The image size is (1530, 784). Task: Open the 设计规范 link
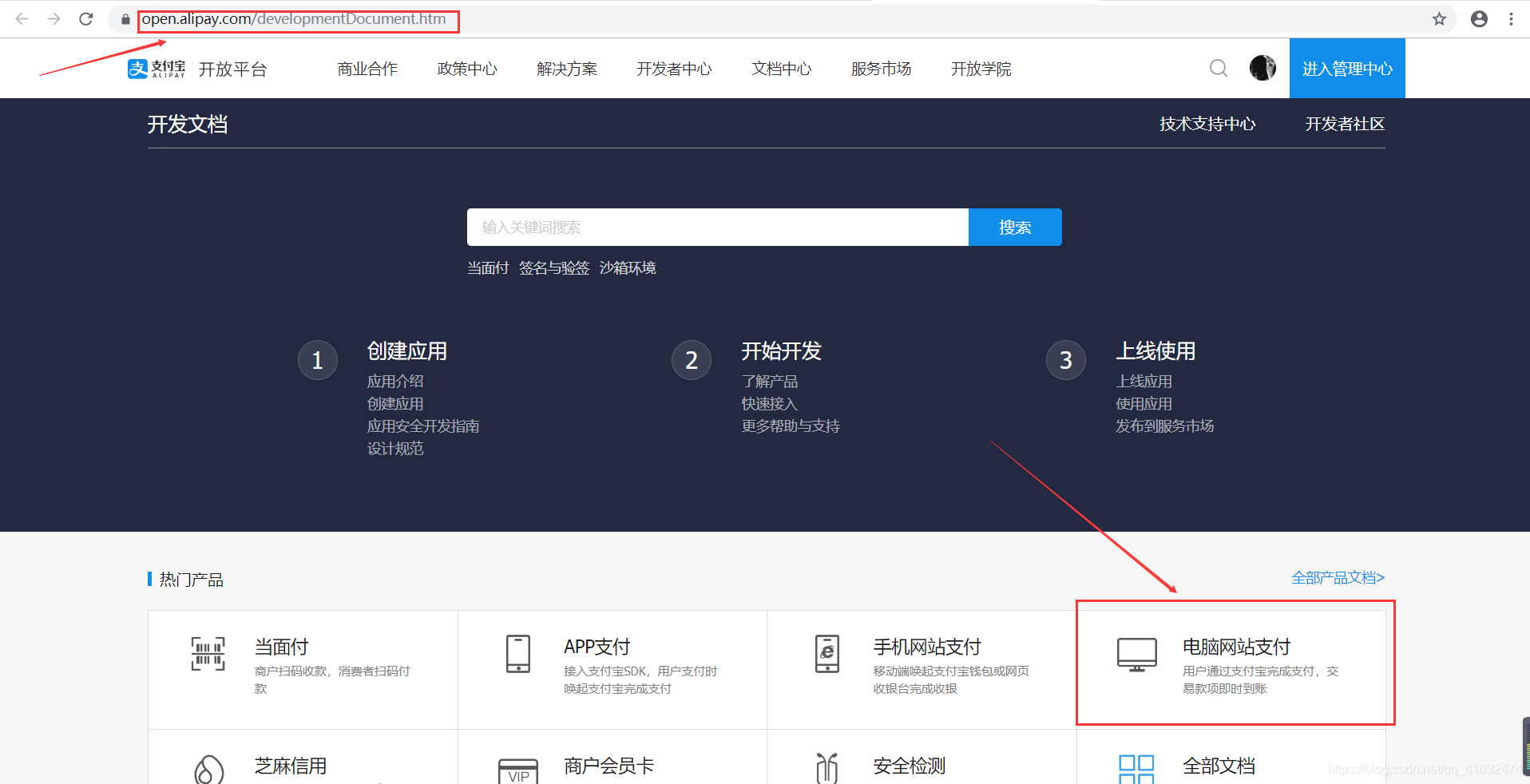click(x=395, y=449)
